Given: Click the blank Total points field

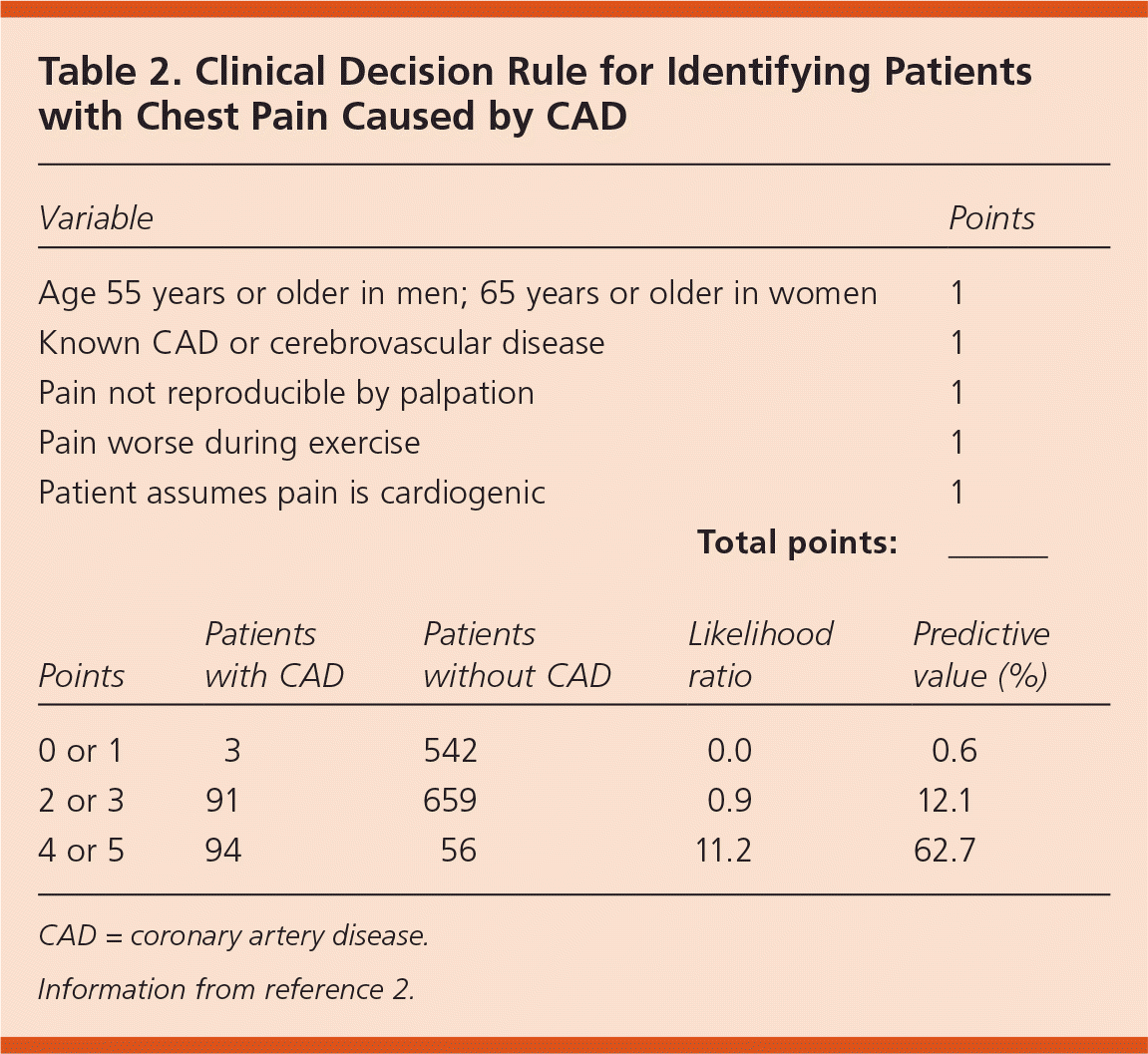Looking at the screenshot, I should pos(997,543).
